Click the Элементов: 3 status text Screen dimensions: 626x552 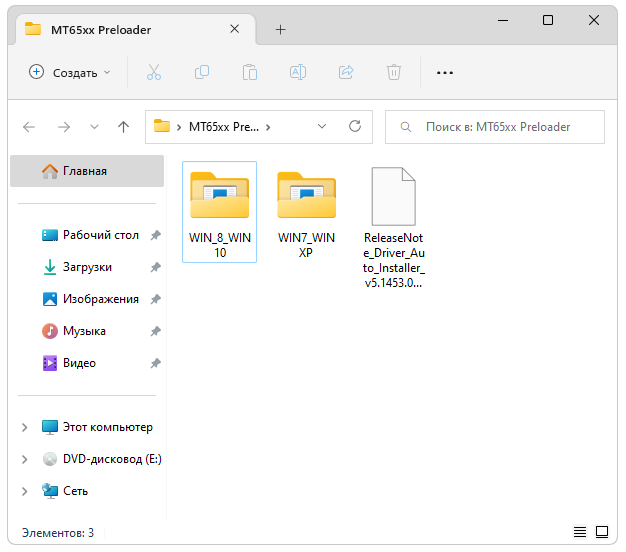[x=58, y=532]
